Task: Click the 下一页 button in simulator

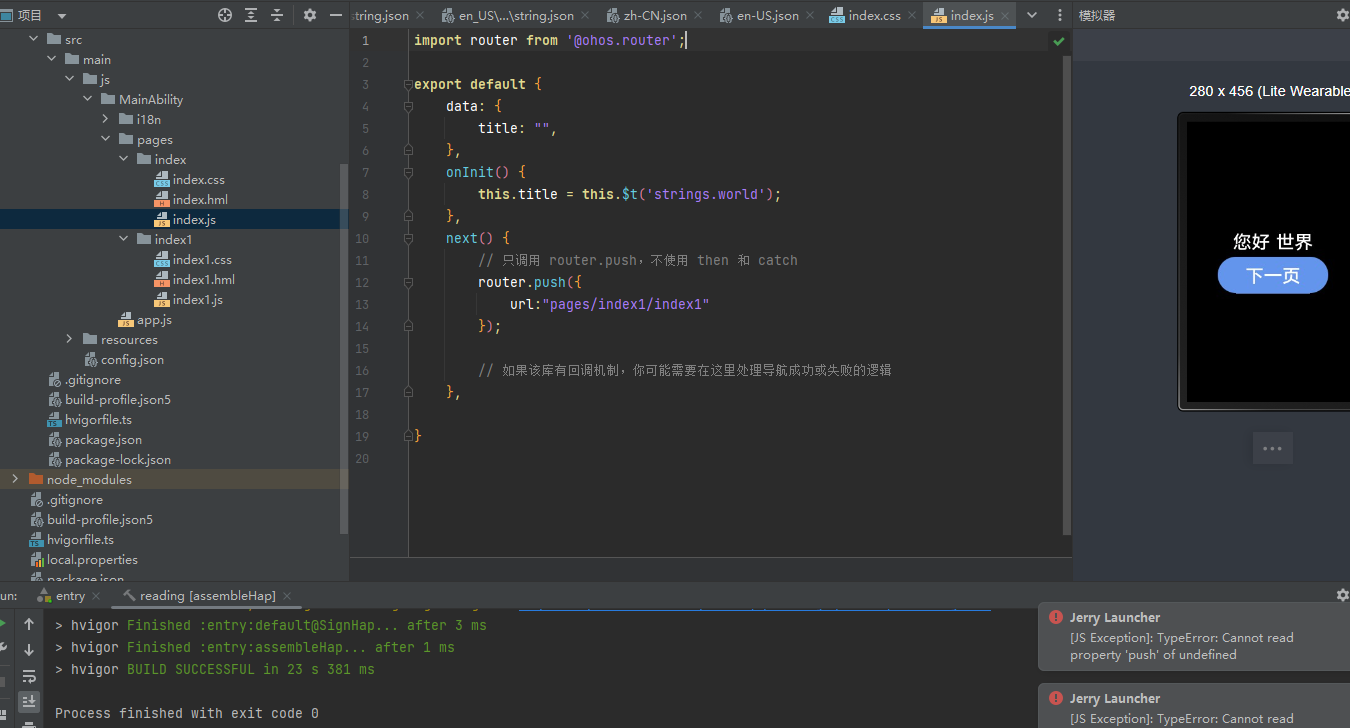Action: click(x=1272, y=275)
